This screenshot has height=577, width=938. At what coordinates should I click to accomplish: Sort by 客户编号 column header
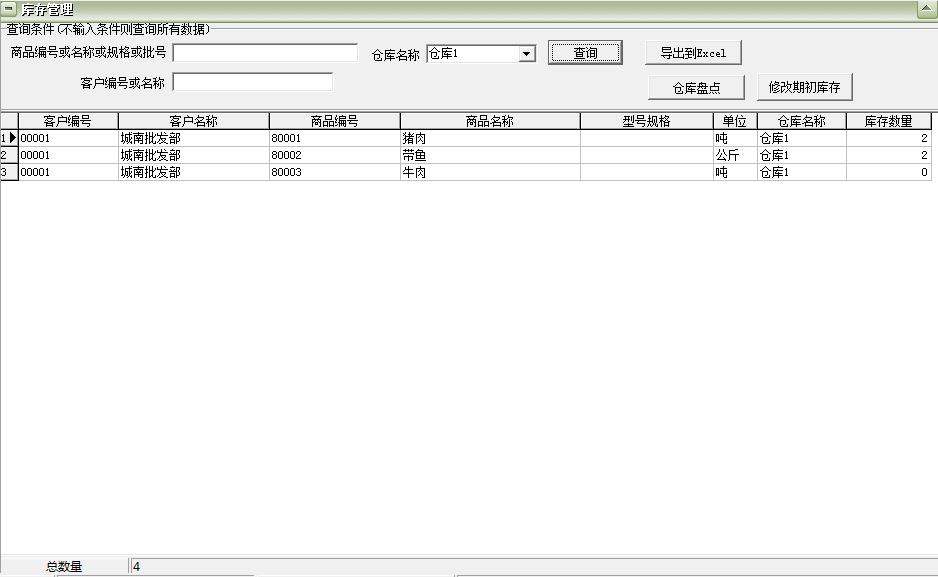[x=68, y=121]
